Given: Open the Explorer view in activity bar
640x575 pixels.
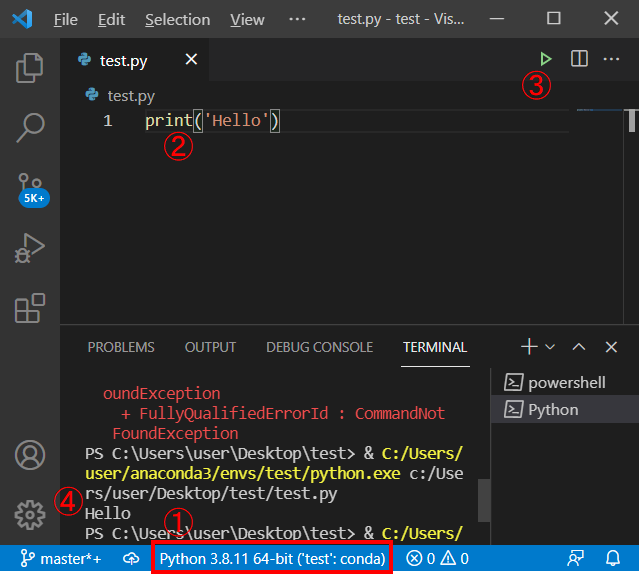Looking at the screenshot, I should coord(30,68).
